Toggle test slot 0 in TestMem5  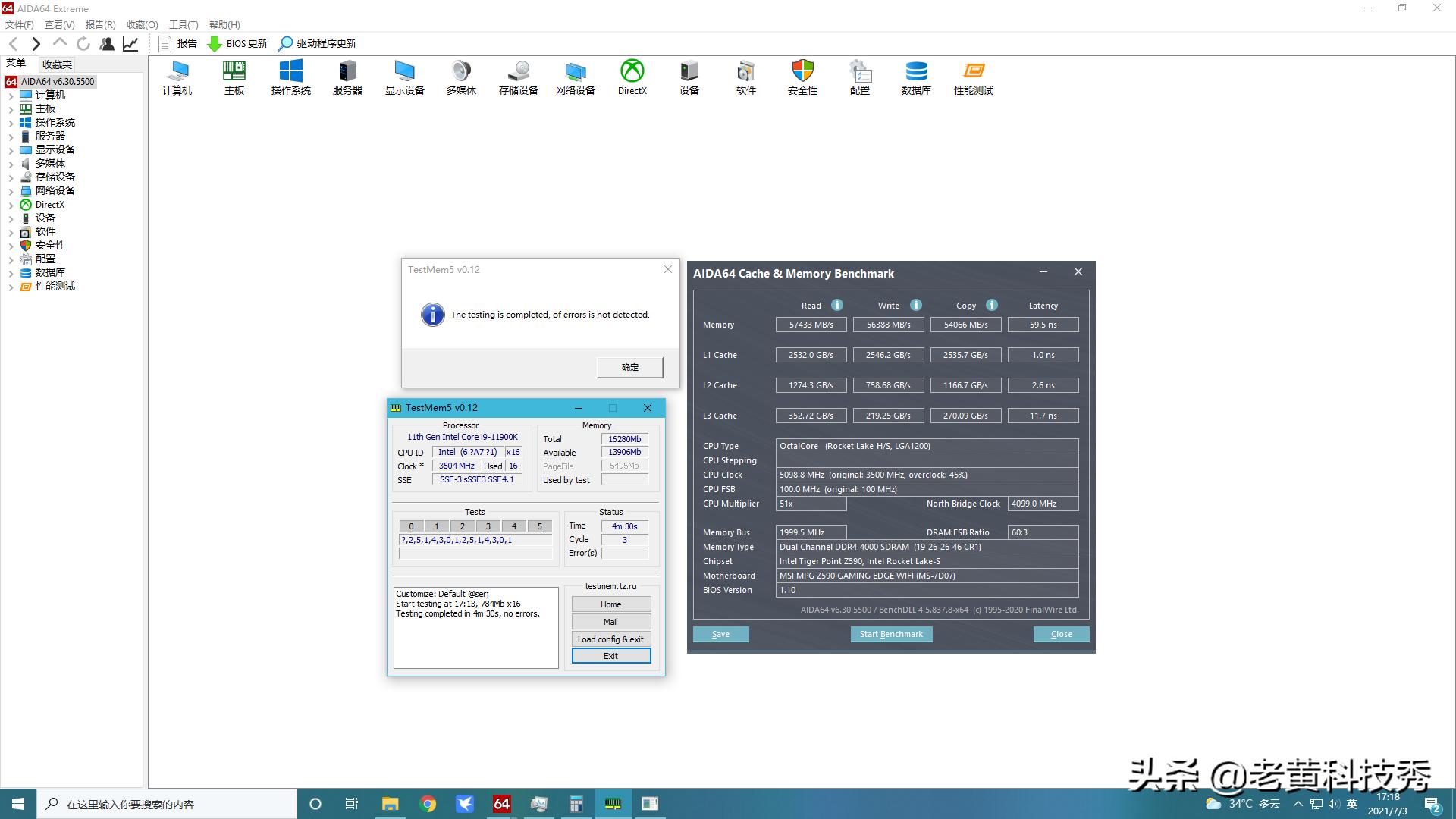point(411,526)
